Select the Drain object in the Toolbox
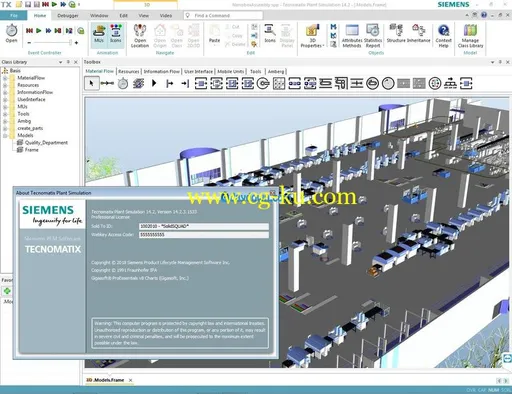 point(185,83)
